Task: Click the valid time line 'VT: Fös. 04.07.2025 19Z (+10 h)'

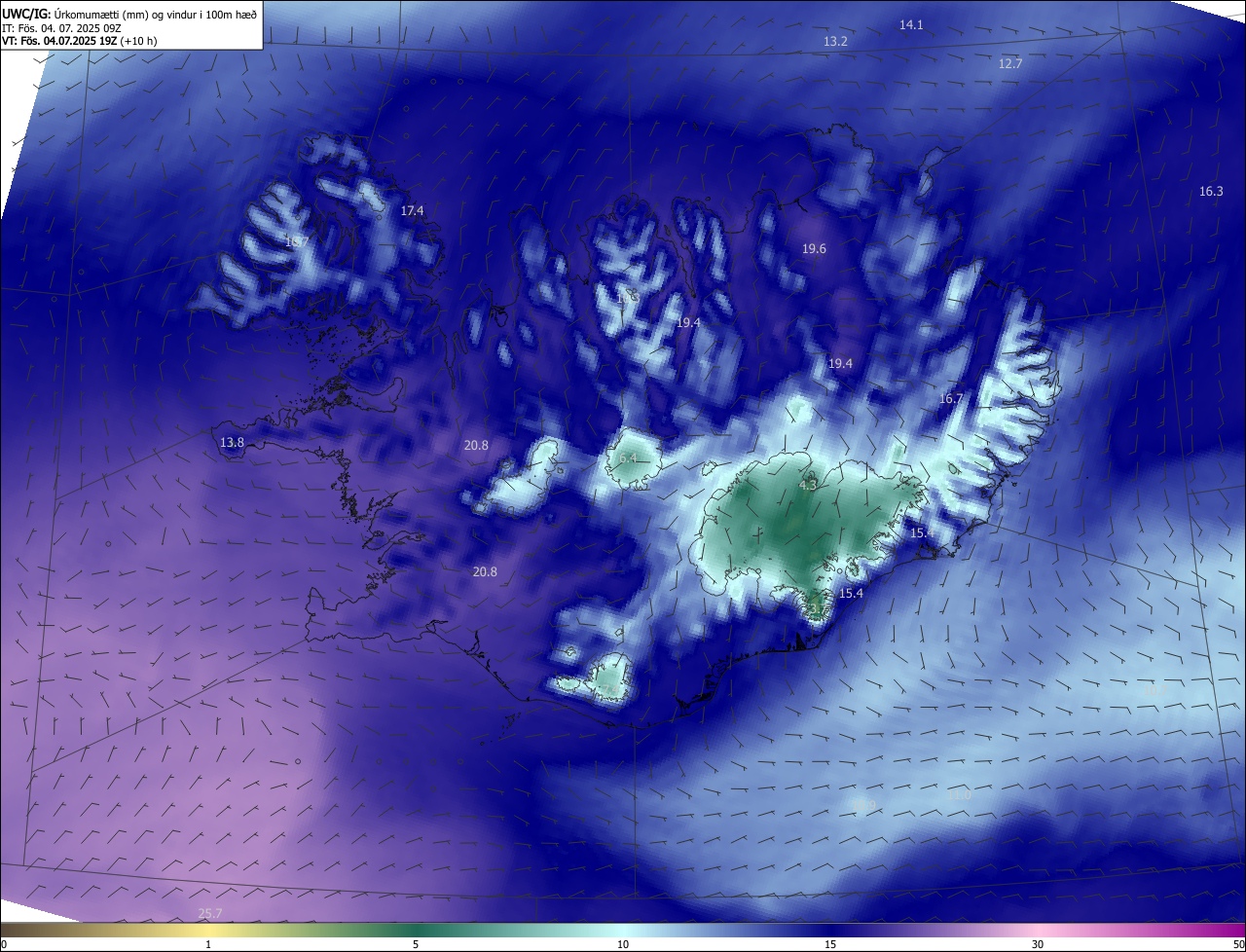Action: pos(79,41)
